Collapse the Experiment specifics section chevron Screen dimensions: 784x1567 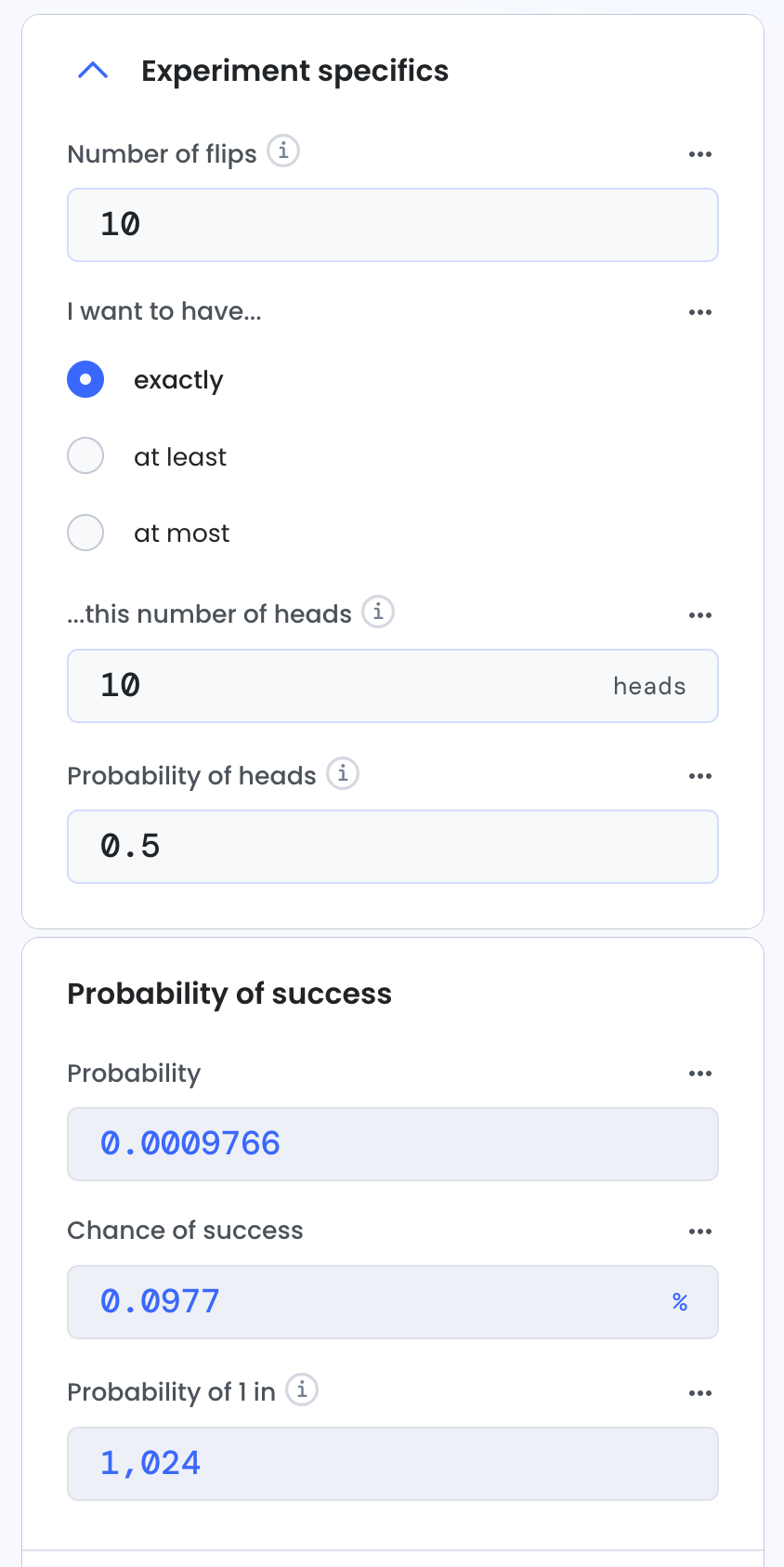coord(93,71)
